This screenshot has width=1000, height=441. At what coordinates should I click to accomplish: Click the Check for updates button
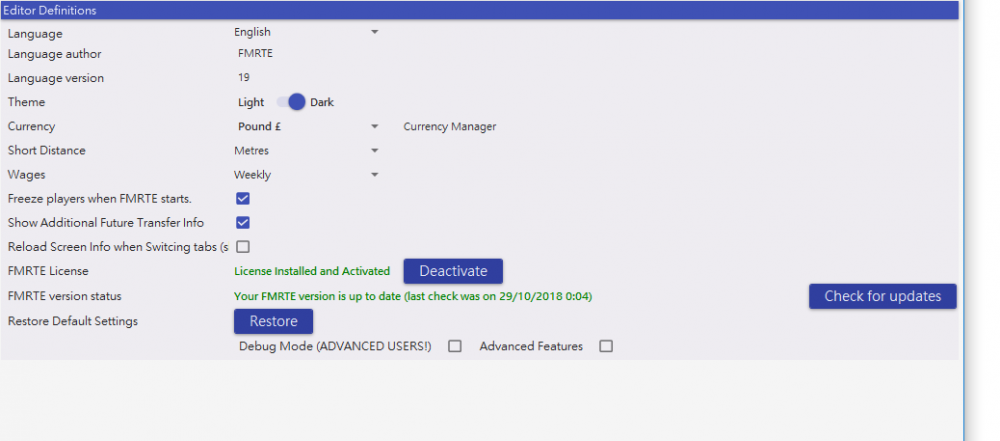883,296
